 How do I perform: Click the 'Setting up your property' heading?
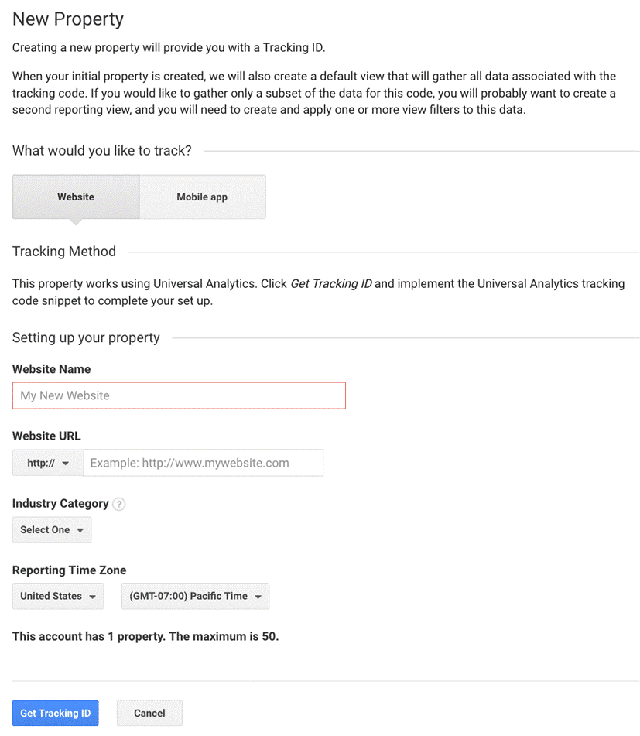coord(86,338)
